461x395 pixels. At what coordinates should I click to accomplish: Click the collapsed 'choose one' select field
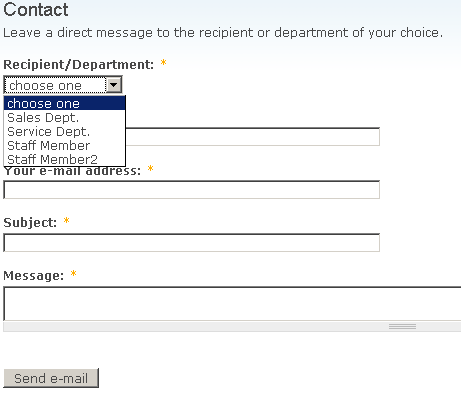[x=63, y=85]
